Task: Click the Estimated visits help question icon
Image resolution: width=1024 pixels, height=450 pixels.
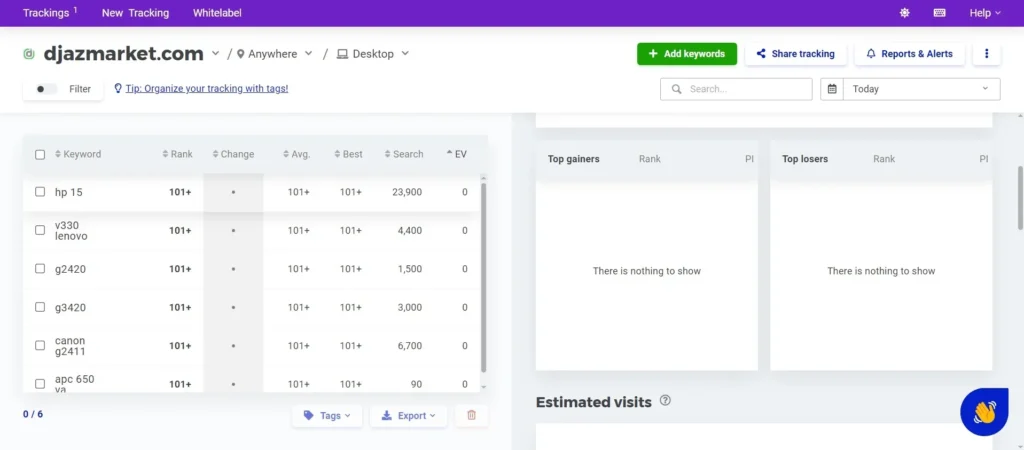Action: coord(665,401)
